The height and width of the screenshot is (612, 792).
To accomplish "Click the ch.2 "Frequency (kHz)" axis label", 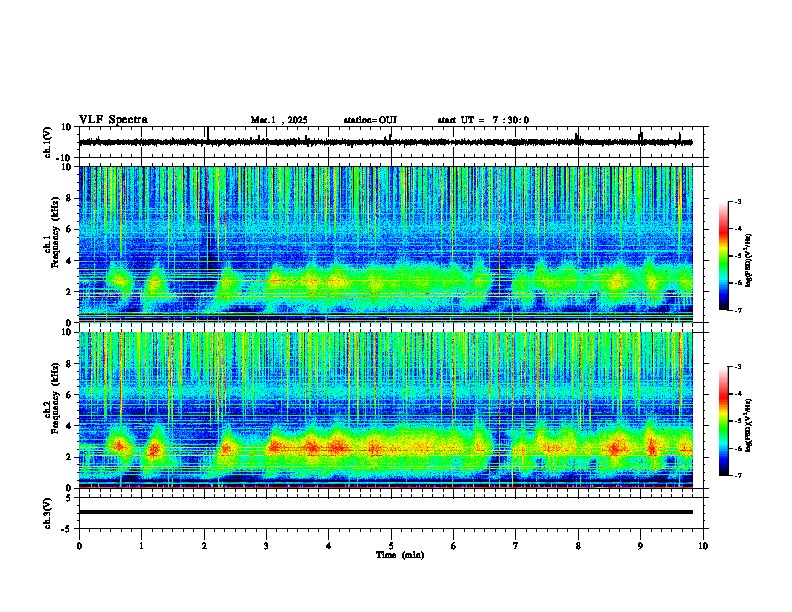I will point(55,398).
